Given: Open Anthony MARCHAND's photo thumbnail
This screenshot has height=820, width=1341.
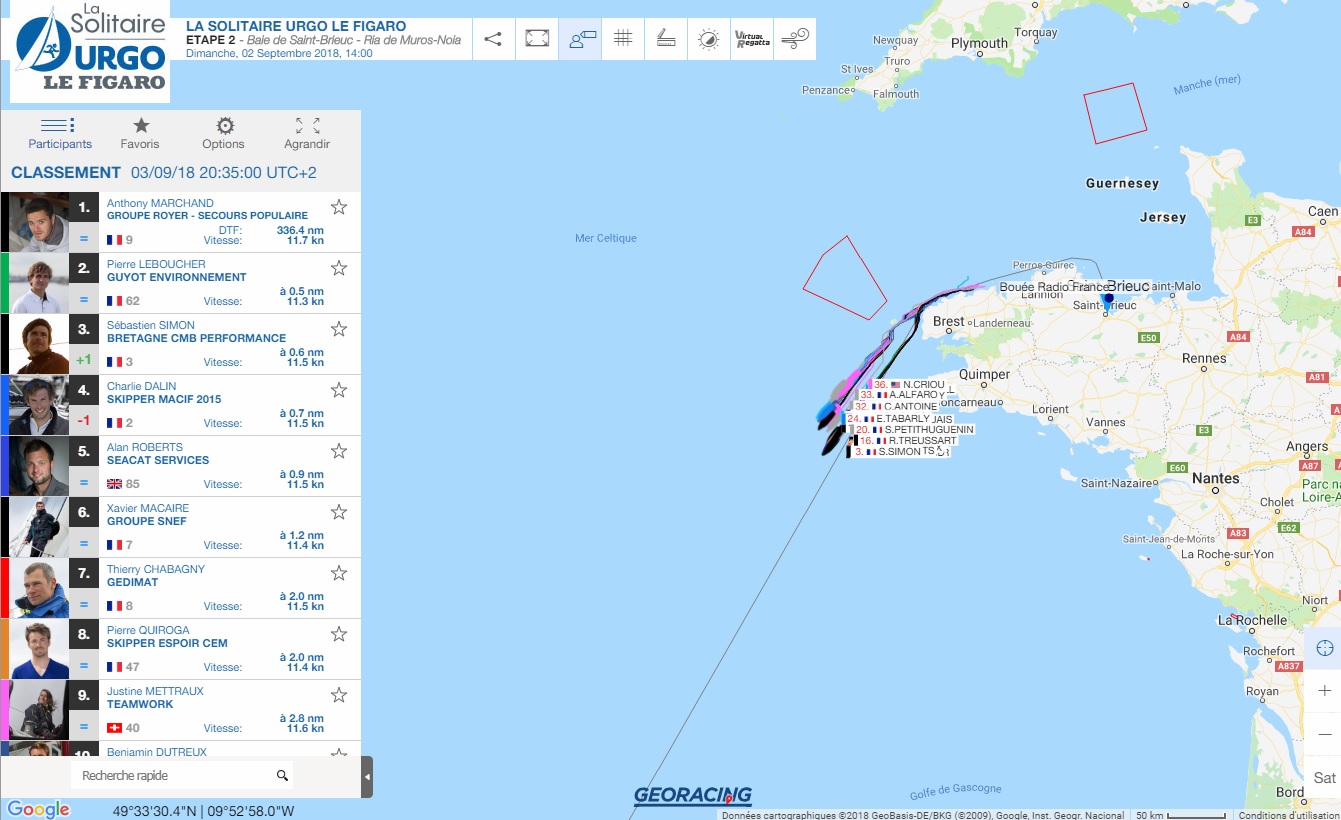Looking at the screenshot, I should 39,222.
